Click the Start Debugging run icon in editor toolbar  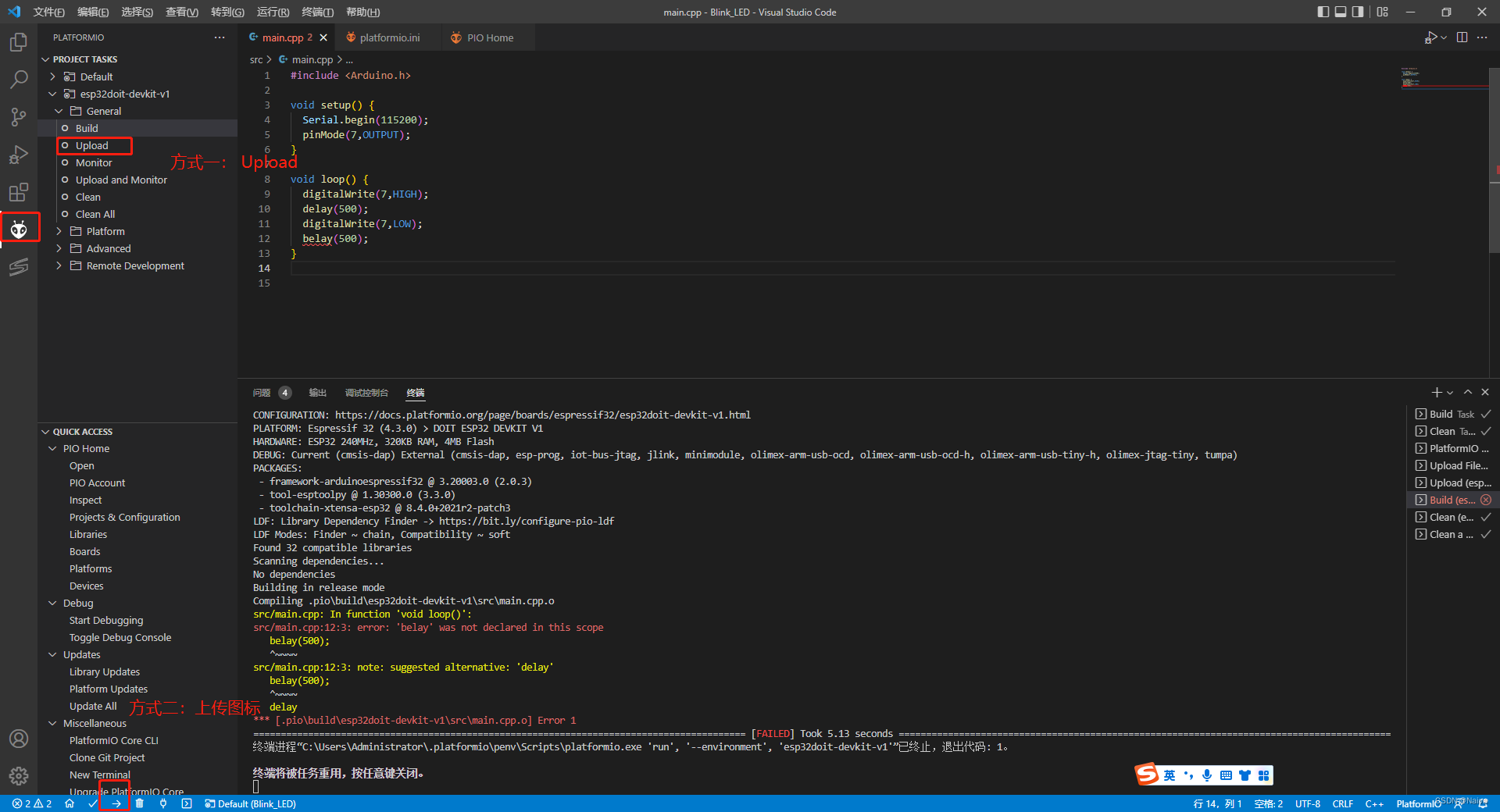pyautogui.click(x=1430, y=37)
